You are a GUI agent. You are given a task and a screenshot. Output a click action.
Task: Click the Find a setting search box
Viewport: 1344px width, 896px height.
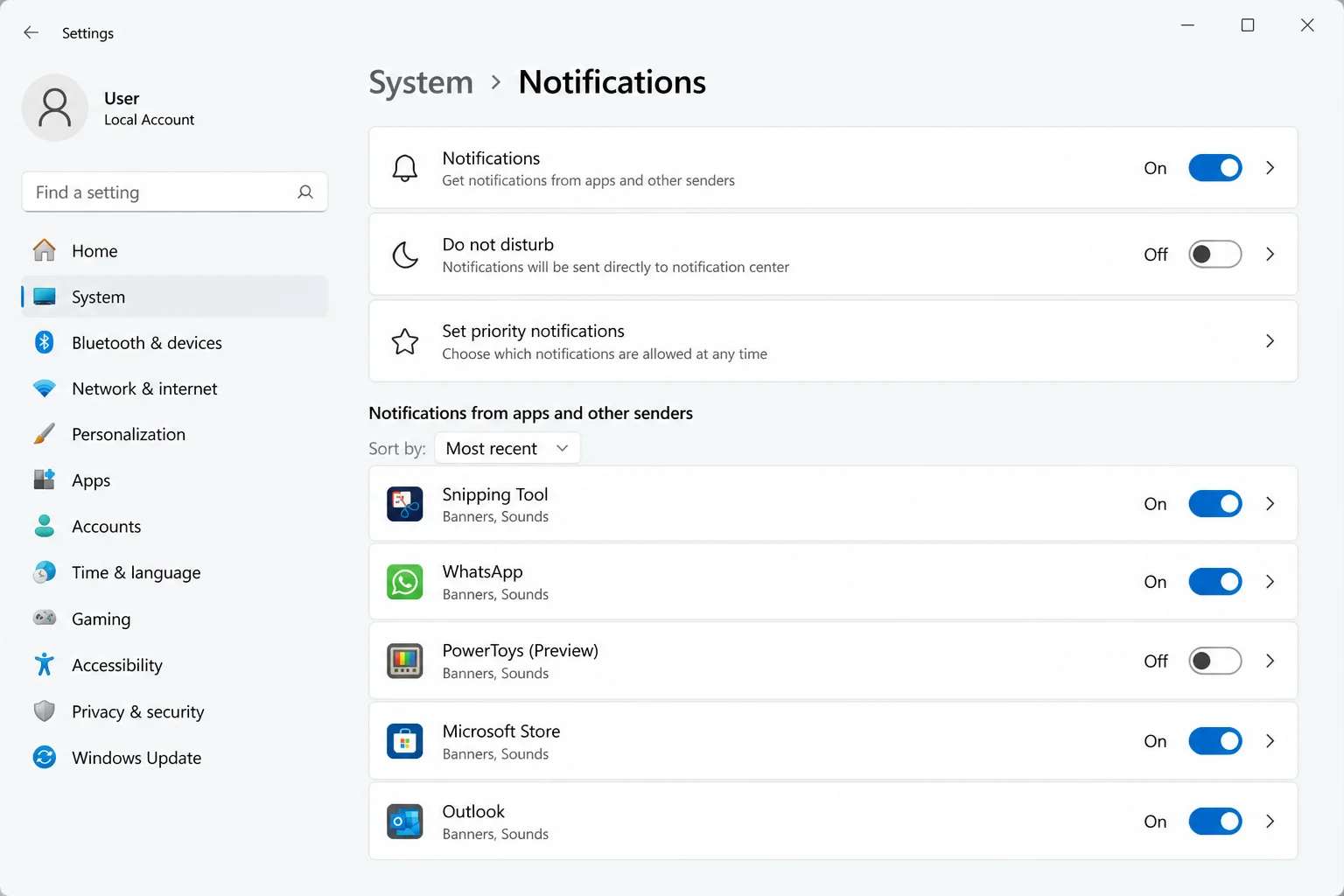175,192
